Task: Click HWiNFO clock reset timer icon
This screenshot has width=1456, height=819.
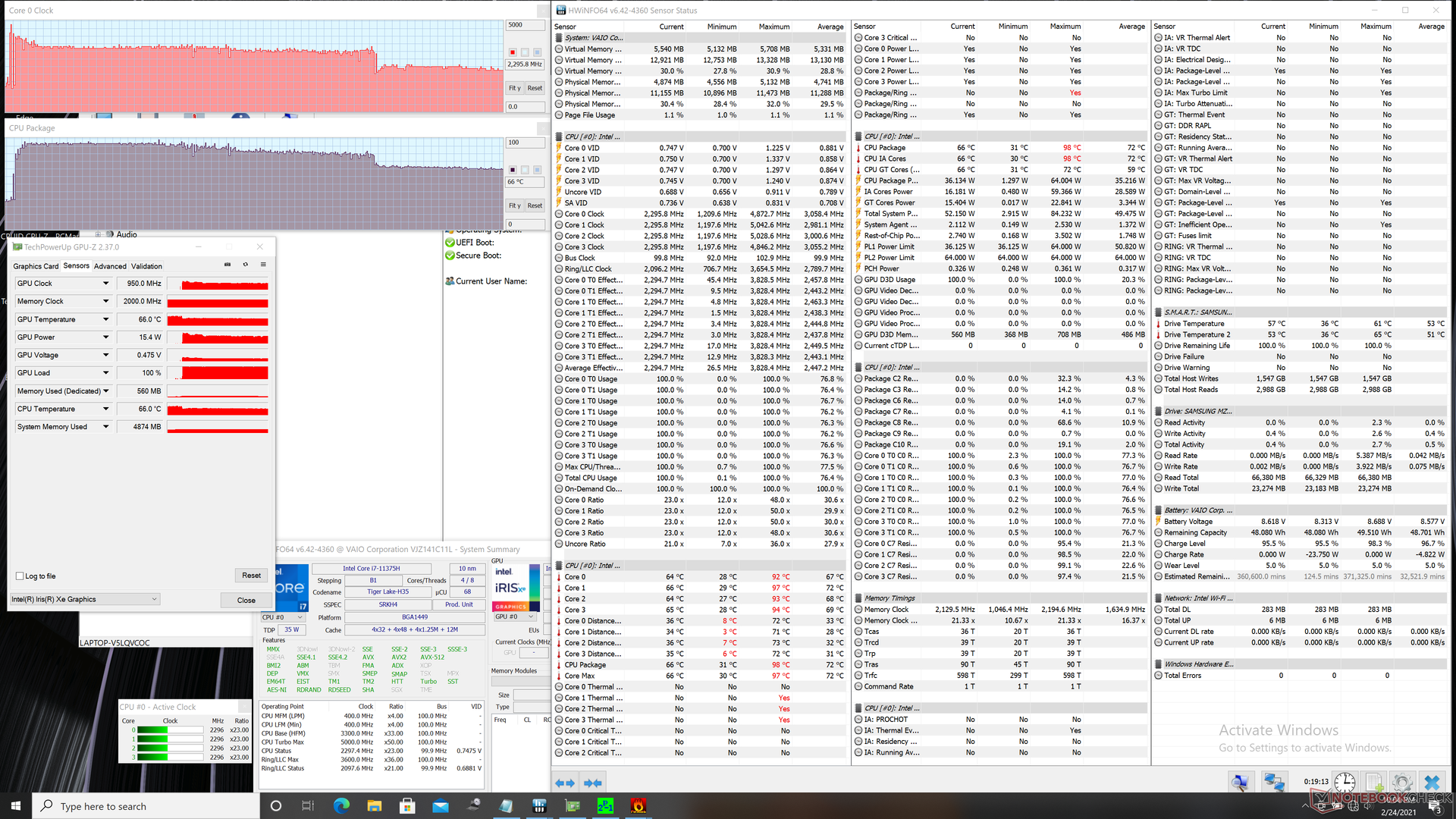Action: (x=1345, y=782)
